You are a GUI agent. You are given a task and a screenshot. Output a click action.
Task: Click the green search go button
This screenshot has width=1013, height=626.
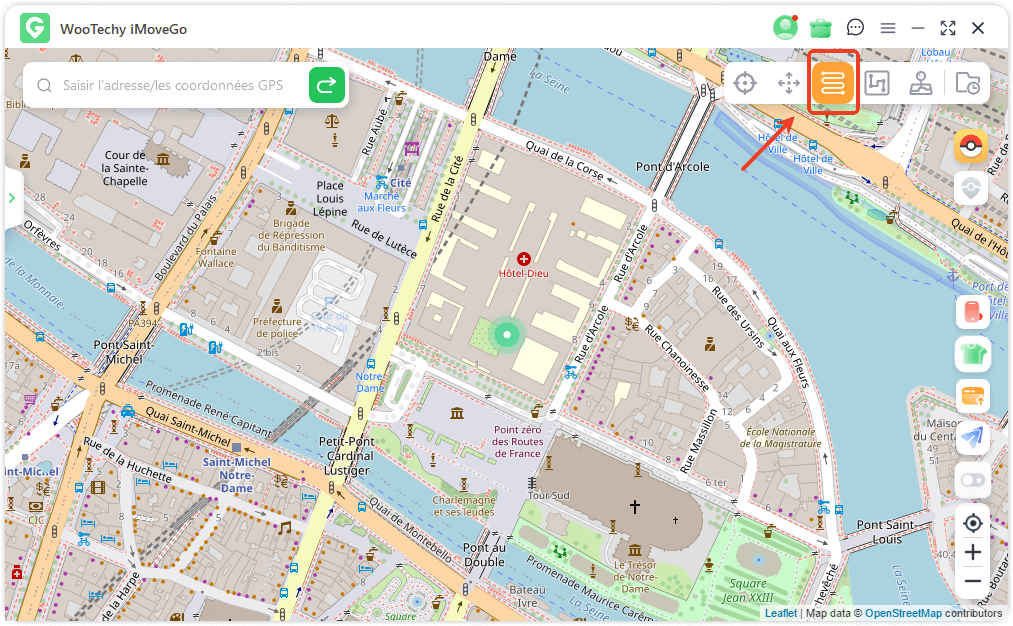click(326, 86)
